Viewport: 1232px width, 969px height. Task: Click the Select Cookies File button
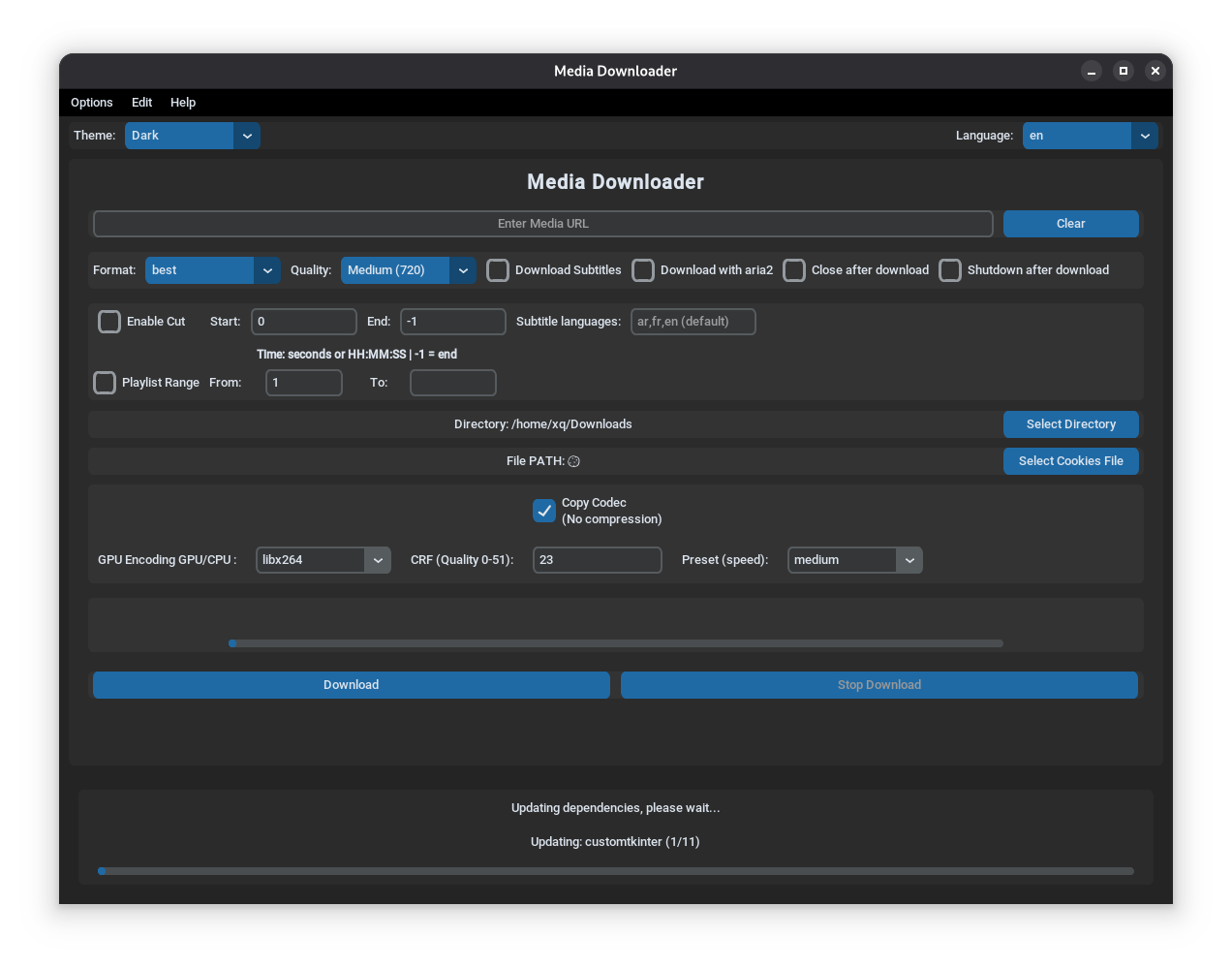[x=1071, y=461]
